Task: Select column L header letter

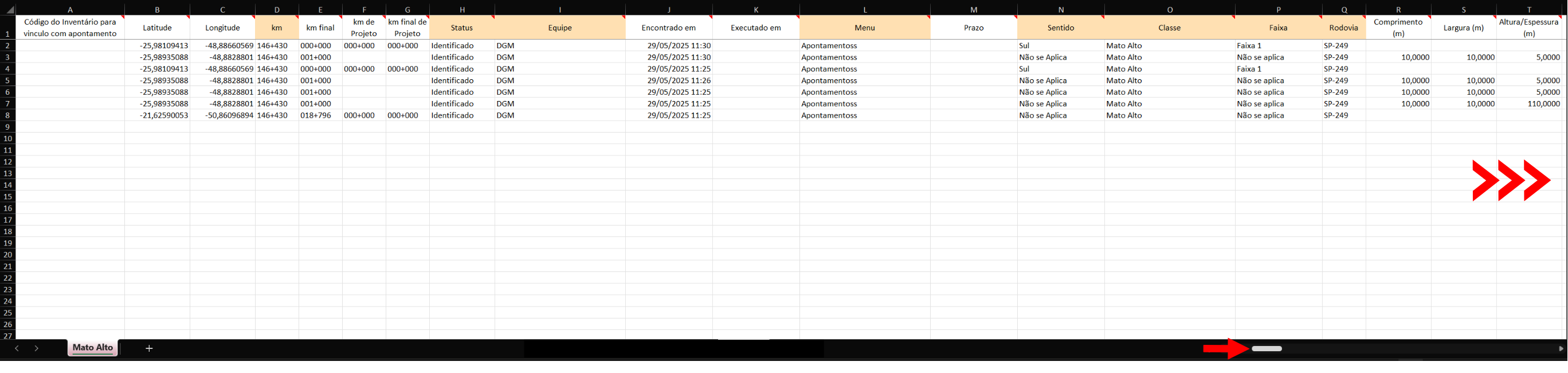Action: tap(864, 10)
